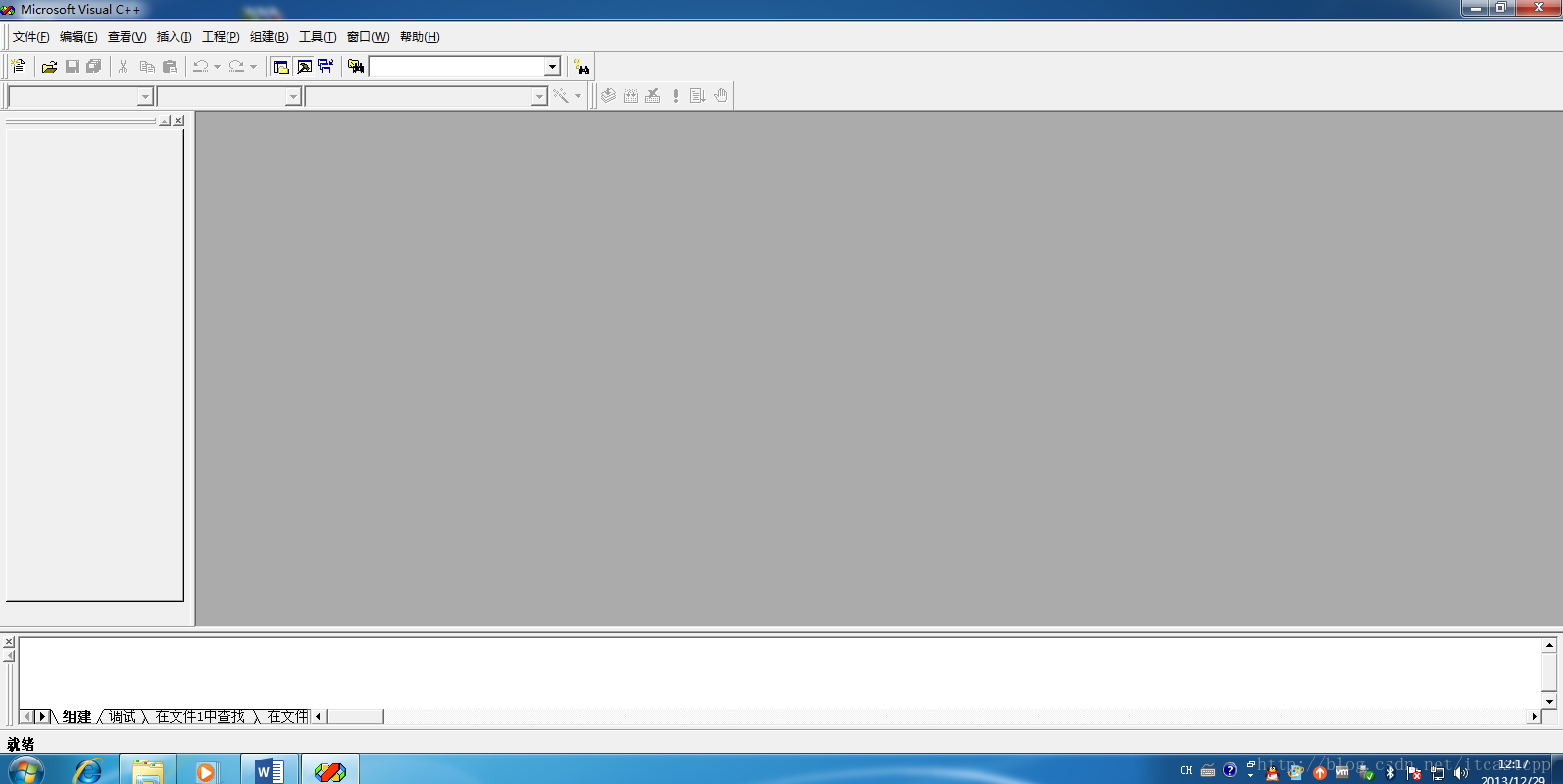Open the 编辑(E) menu

point(78,37)
